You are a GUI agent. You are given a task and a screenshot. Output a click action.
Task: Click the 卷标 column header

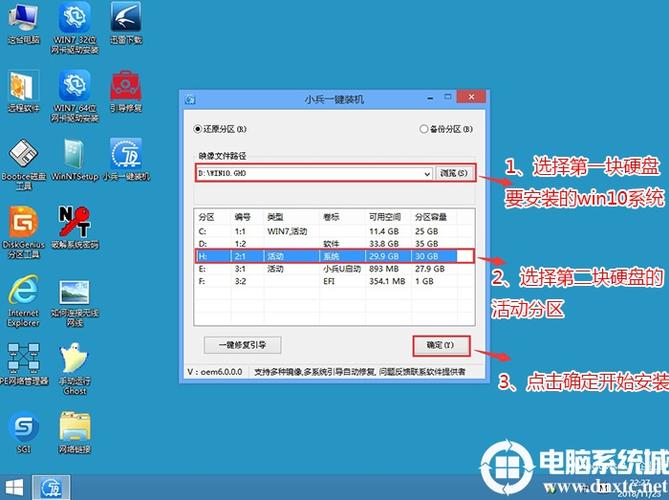[331, 217]
